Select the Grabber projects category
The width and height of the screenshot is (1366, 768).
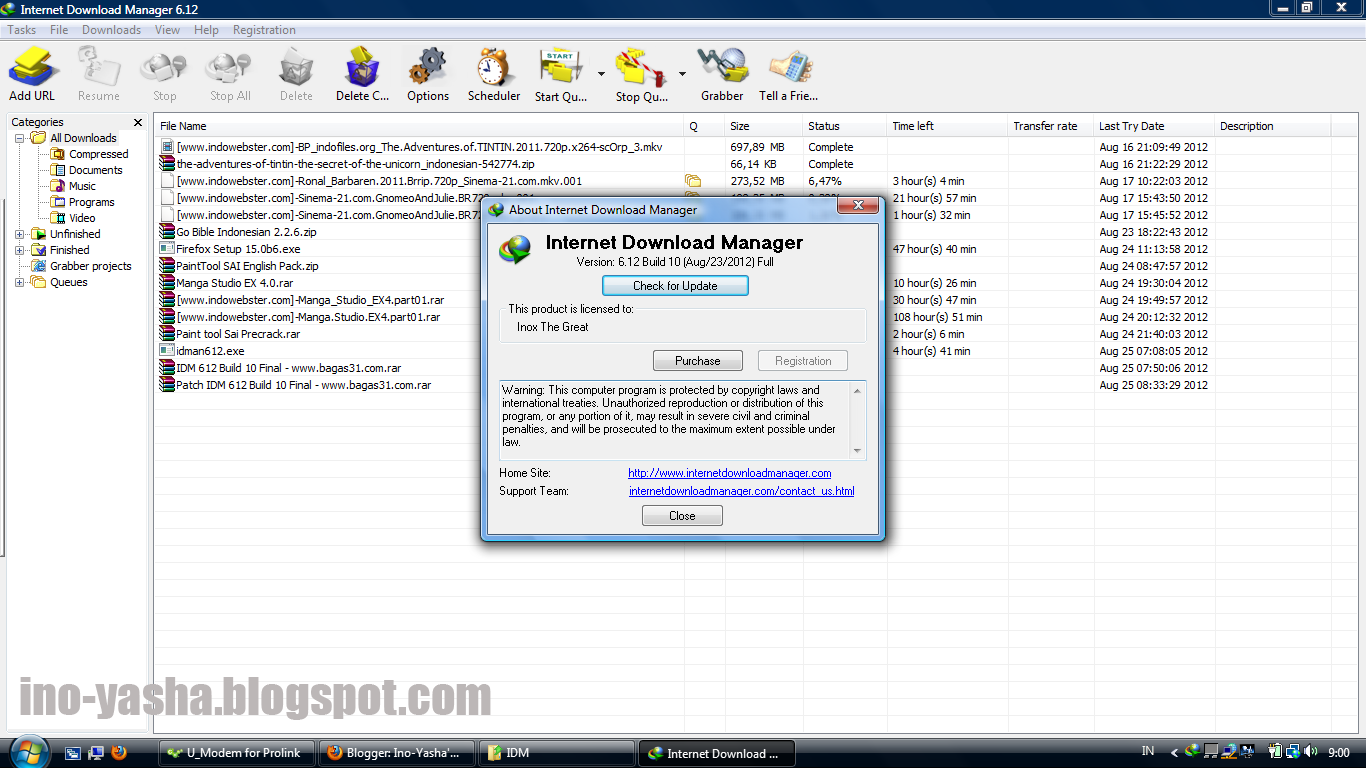(91, 266)
